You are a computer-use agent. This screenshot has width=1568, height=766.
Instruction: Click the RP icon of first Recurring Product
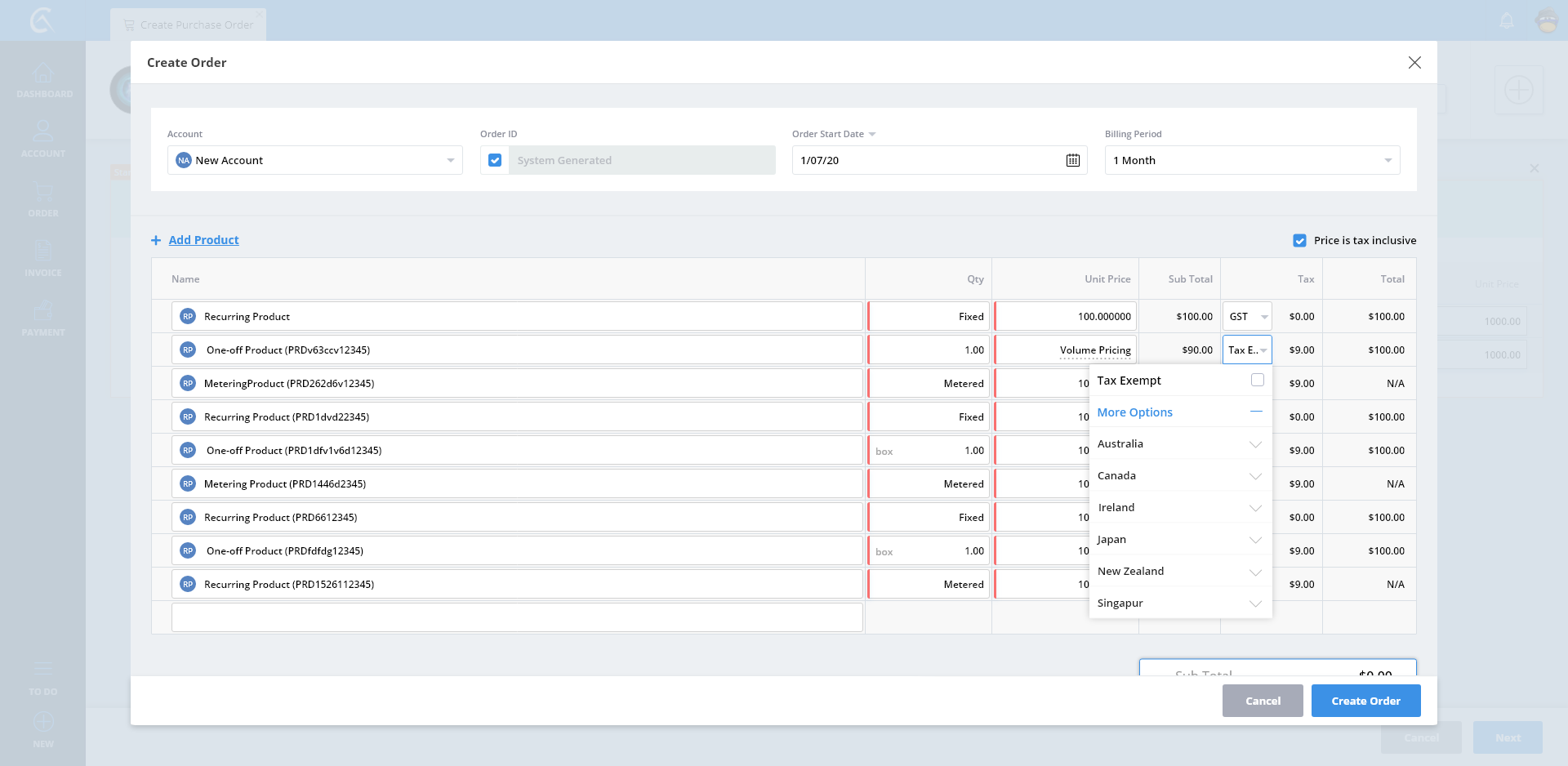(188, 317)
